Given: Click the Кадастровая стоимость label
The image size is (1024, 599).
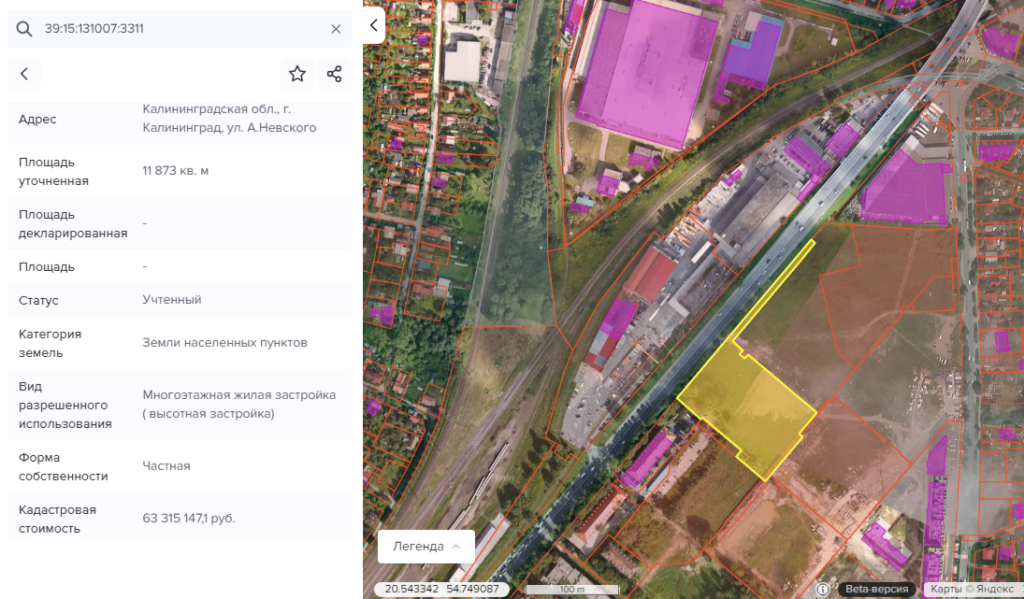Looking at the screenshot, I should pos(57,519).
